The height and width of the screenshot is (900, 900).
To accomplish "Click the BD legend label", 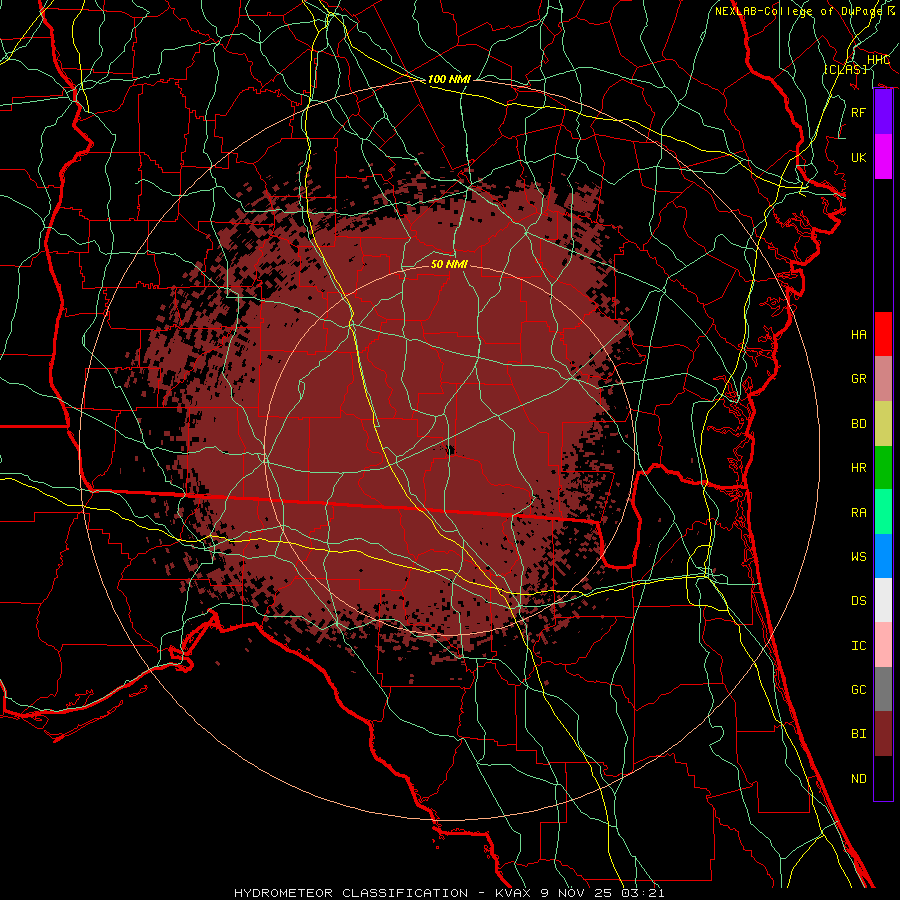I will pyautogui.click(x=859, y=424).
